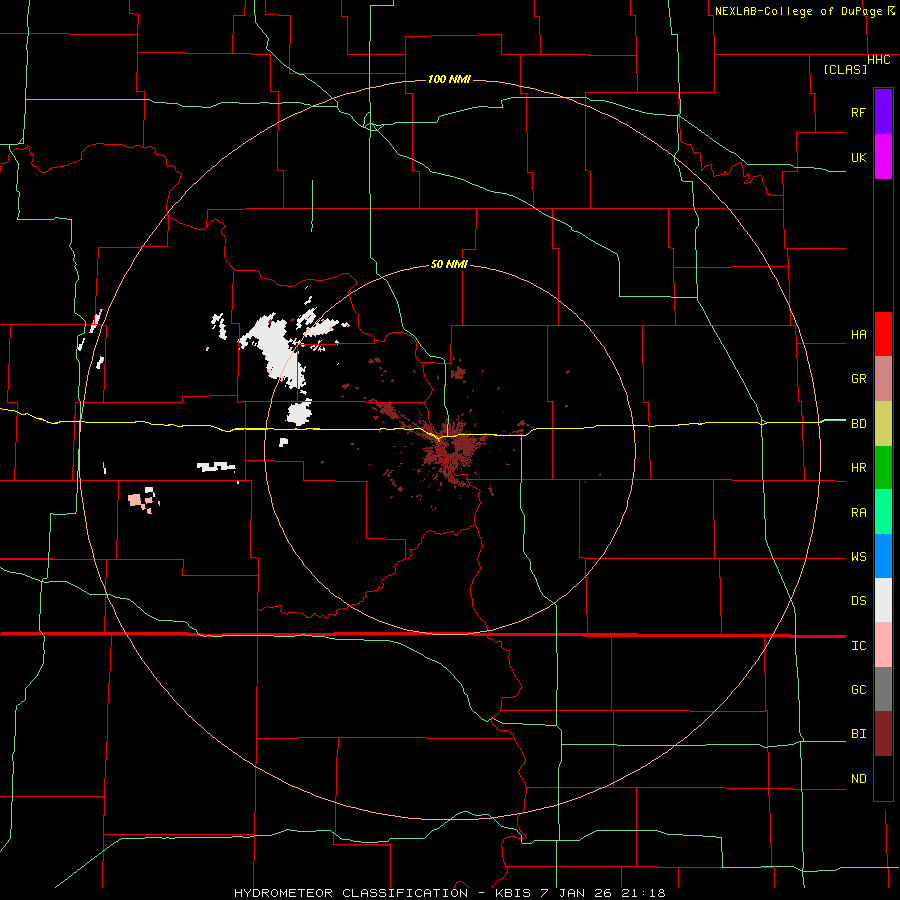The image size is (900, 900).
Task: Click the HR legend label
Action: pos(859,468)
